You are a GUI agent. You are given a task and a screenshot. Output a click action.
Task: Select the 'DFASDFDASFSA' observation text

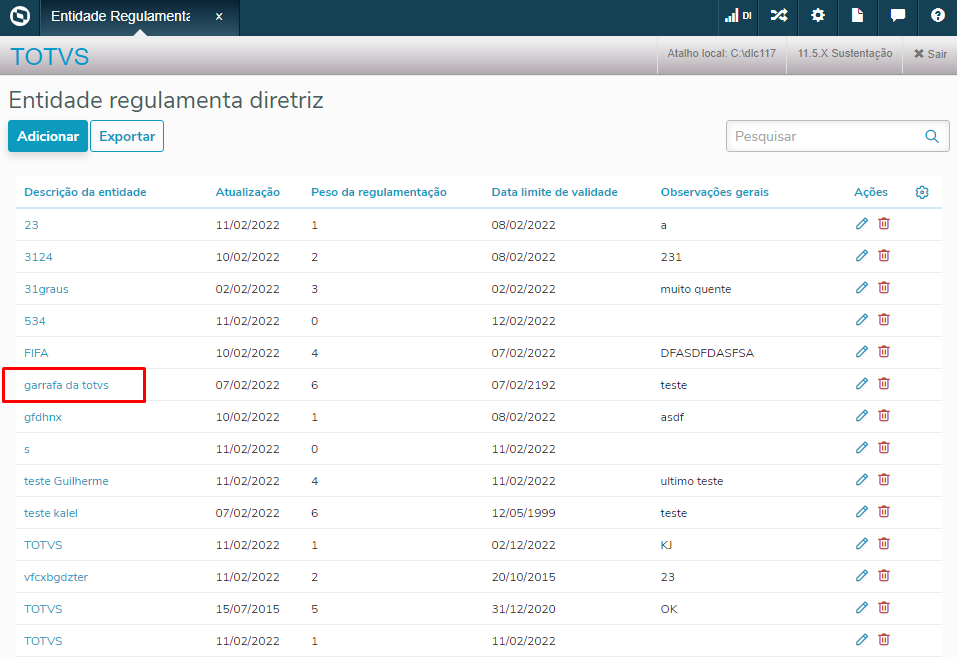pos(707,353)
